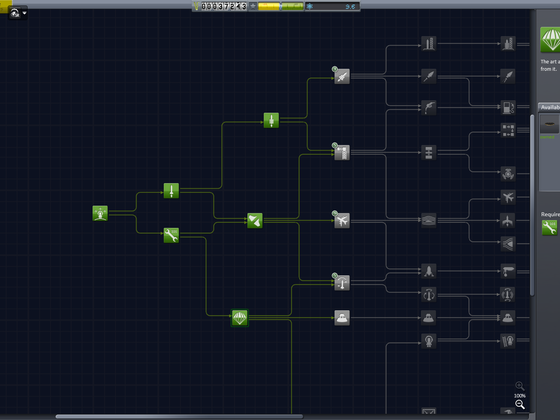Viewport: 560px width, 420px height.
Task: Select the High Altitude Flight node
Action: coord(508,244)
